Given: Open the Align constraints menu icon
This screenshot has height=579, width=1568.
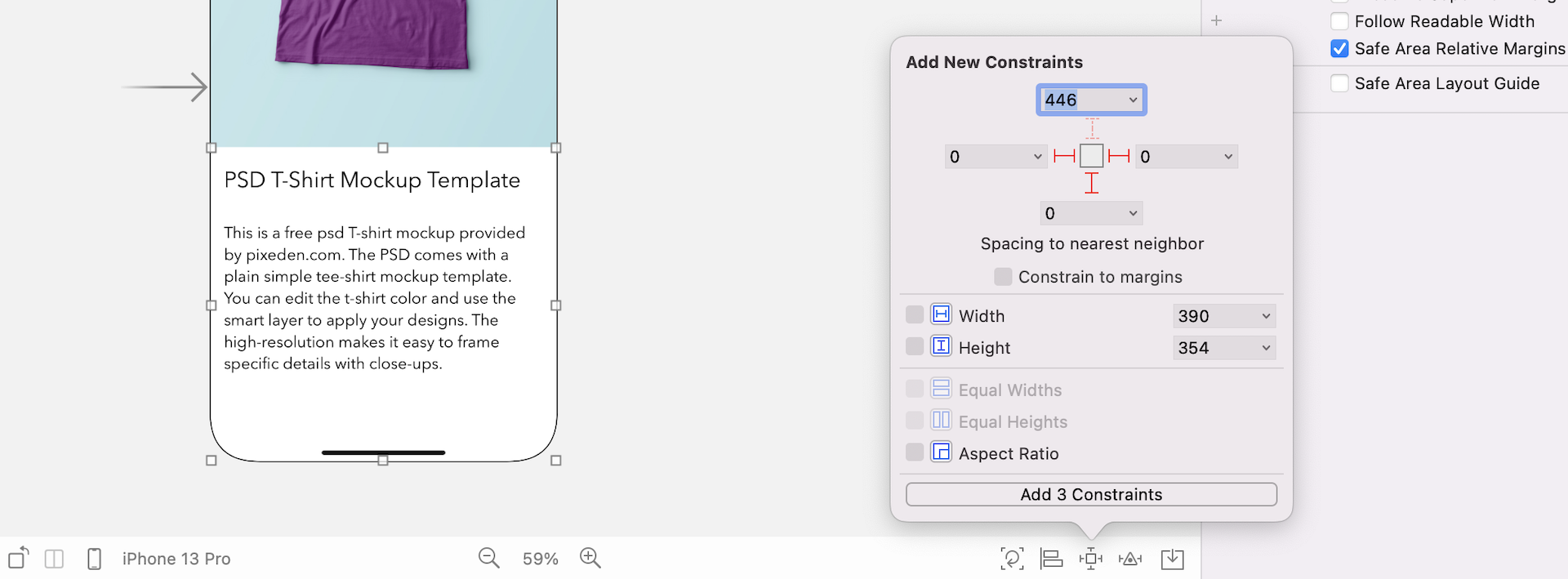Looking at the screenshot, I should 1051,559.
